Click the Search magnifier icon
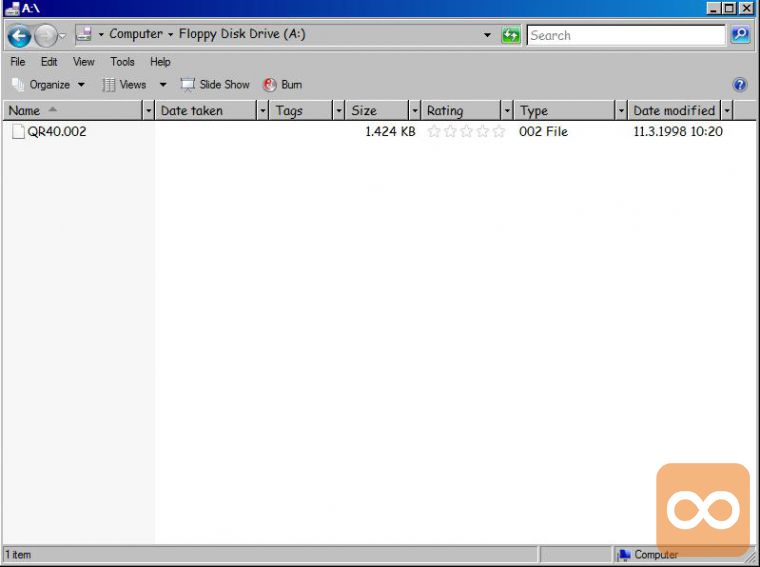Viewport: 760px width, 567px height. 740,35
